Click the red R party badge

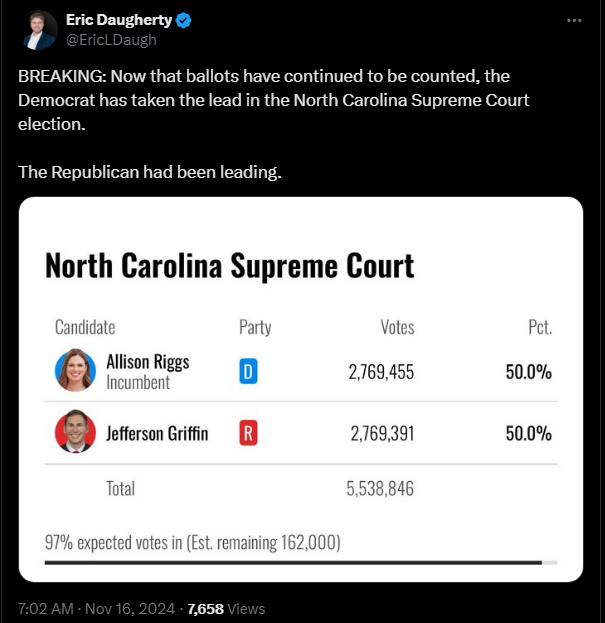pos(248,433)
